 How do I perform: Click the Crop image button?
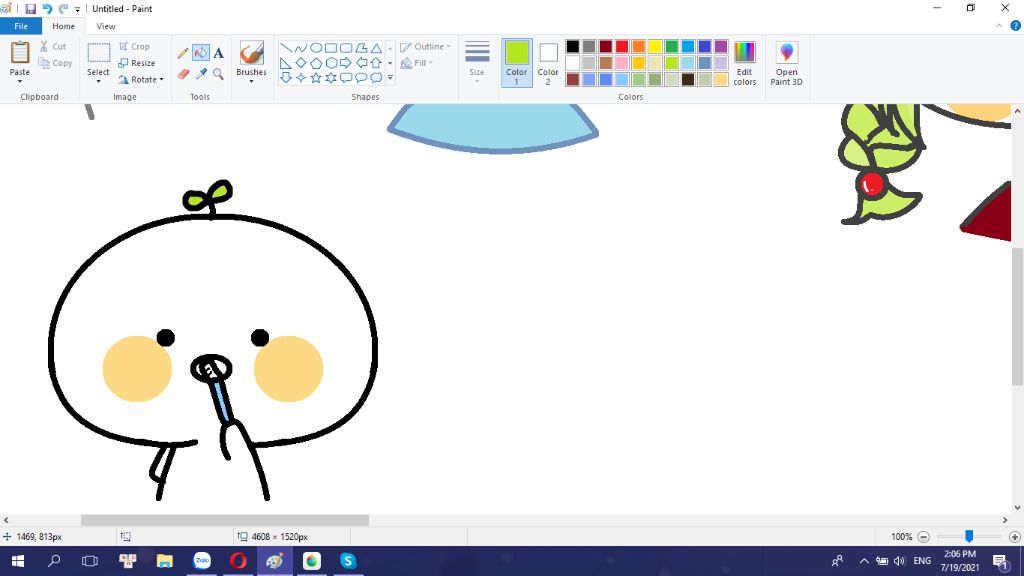click(135, 46)
